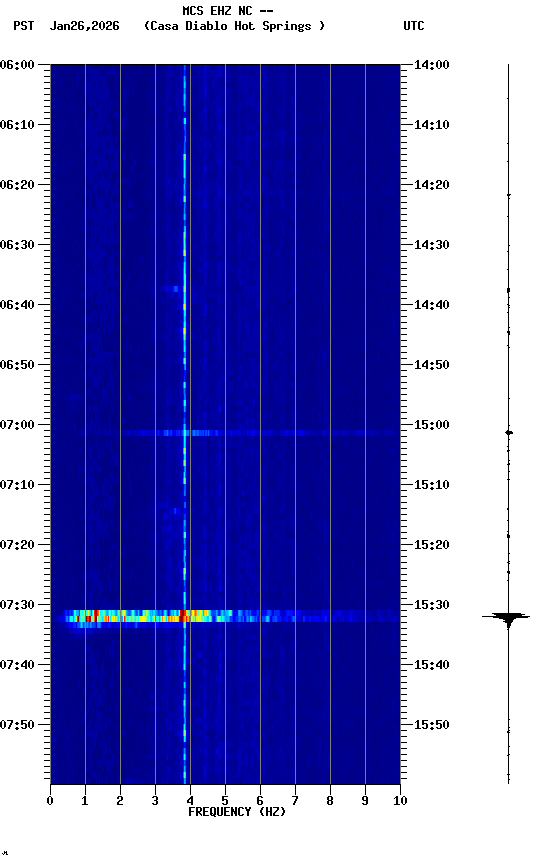Click the 15:00 UTC time label

(432, 425)
